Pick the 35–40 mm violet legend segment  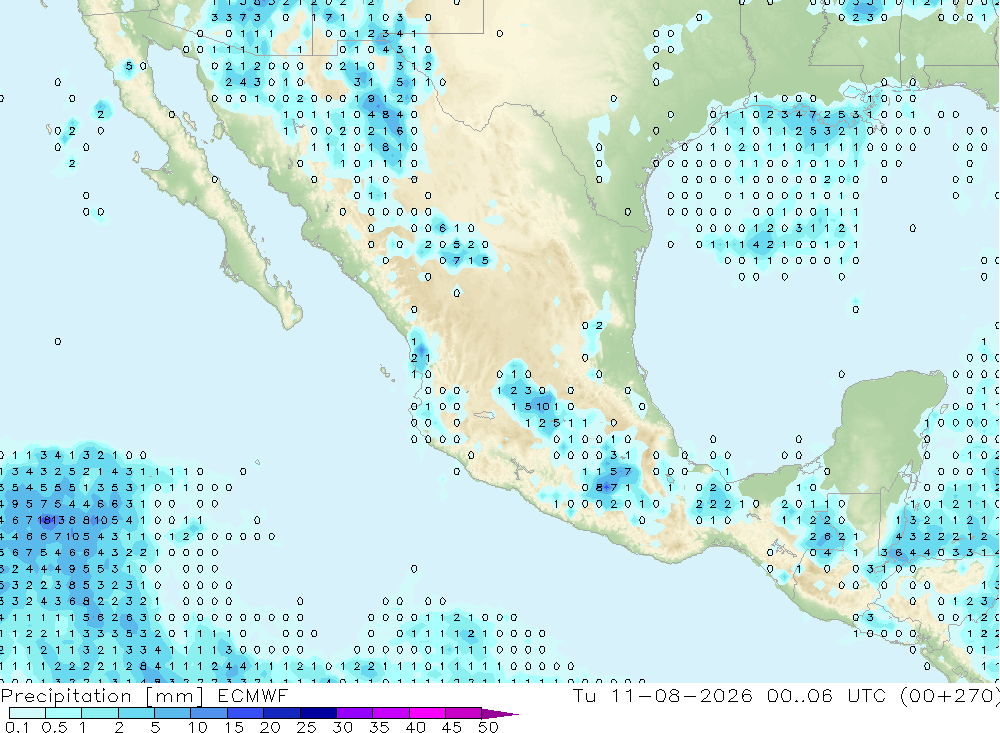391,713
